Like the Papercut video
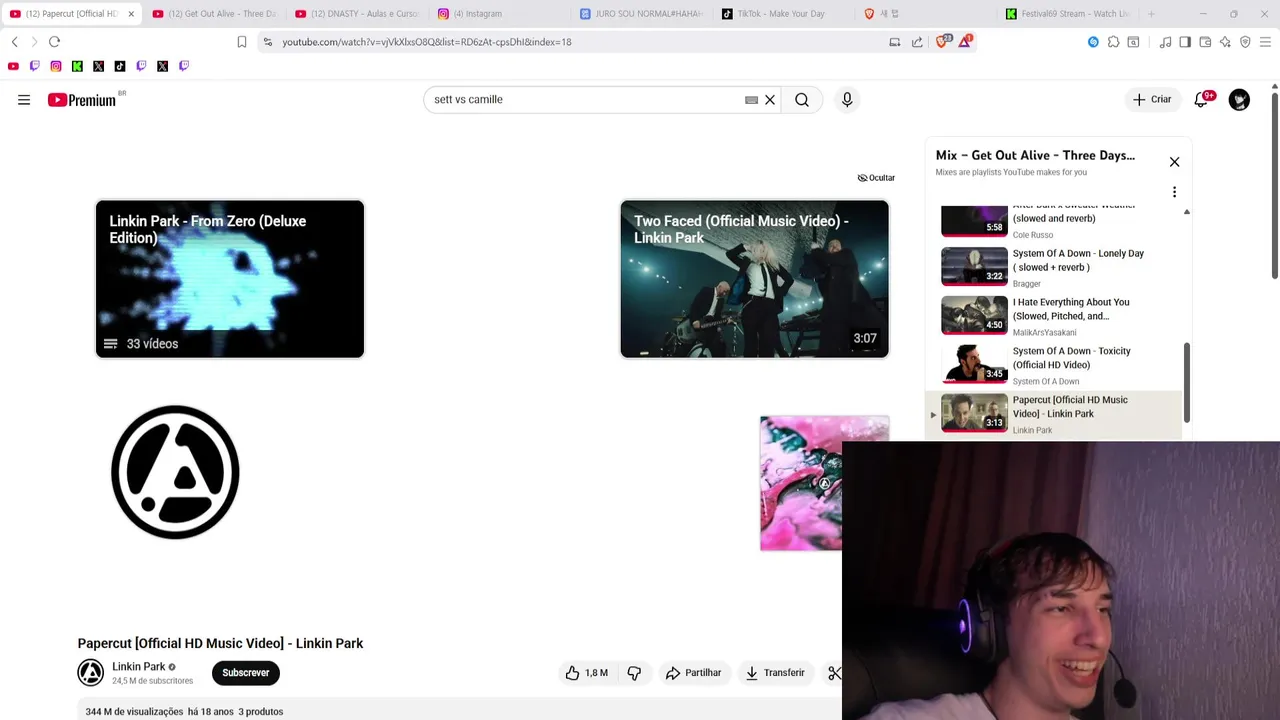This screenshot has height=720, width=1280. [586, 673]
